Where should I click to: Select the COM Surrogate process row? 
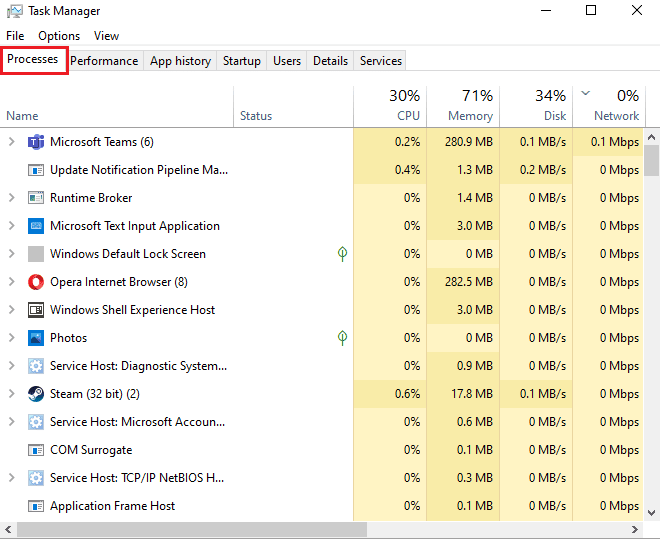coord(322,450)
